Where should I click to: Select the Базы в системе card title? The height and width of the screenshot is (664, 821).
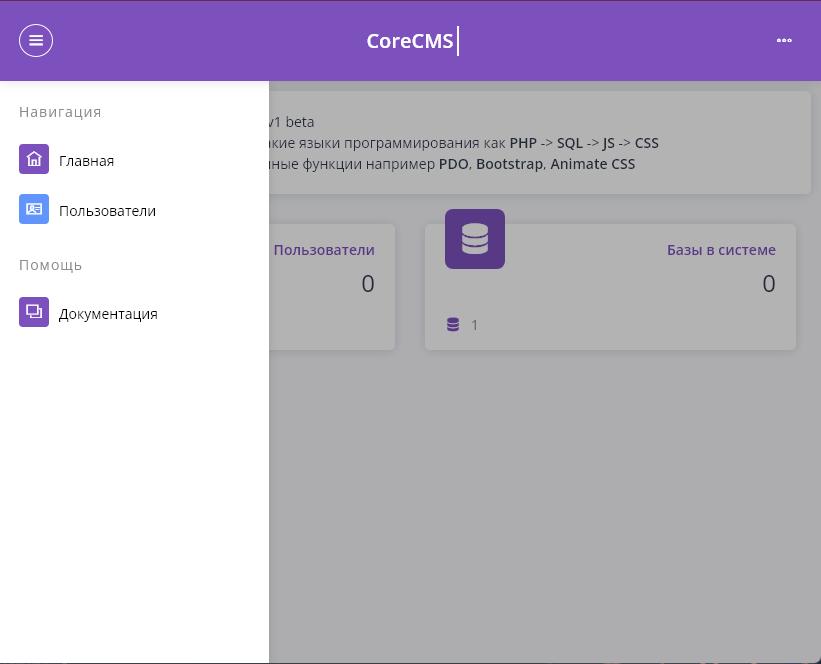(x=721, y=250)
